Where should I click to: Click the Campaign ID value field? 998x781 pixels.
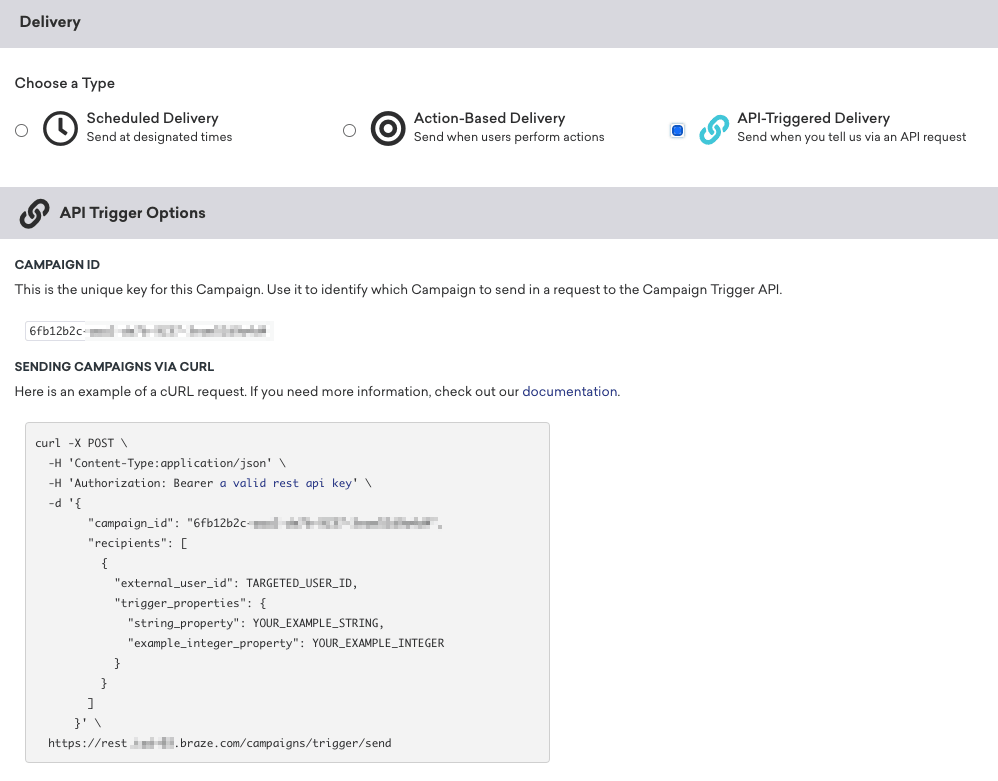[149, 331]
